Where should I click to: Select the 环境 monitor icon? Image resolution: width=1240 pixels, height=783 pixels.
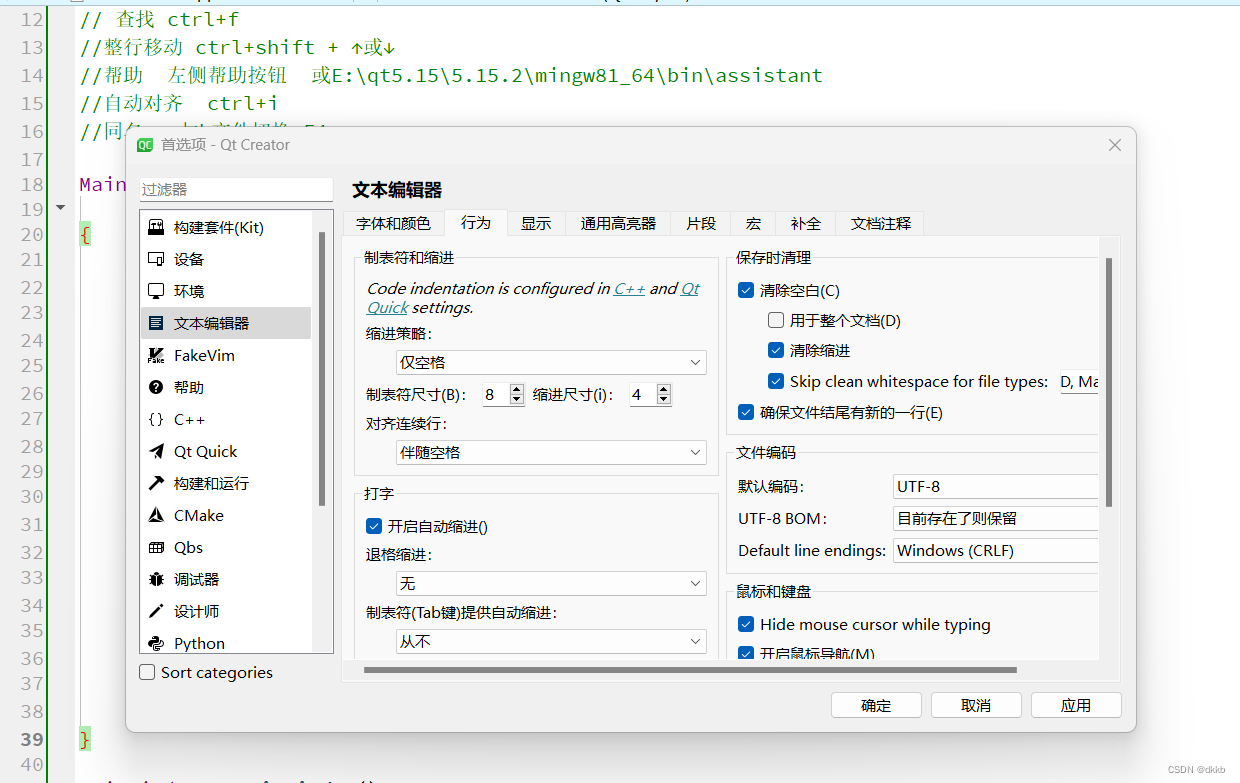(156, 291)
